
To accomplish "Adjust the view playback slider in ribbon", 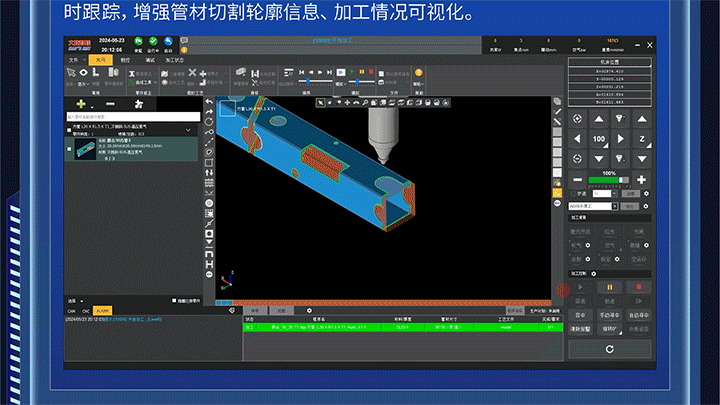I will [x=315, y=81].
